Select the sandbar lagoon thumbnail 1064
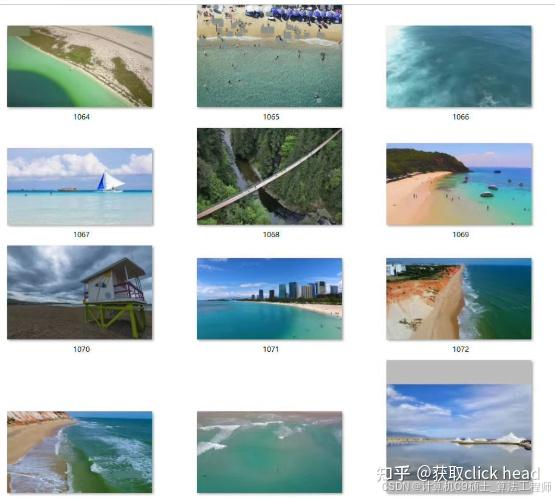The image size is (555, 498). pyautogui.click(x=80, y=66)
